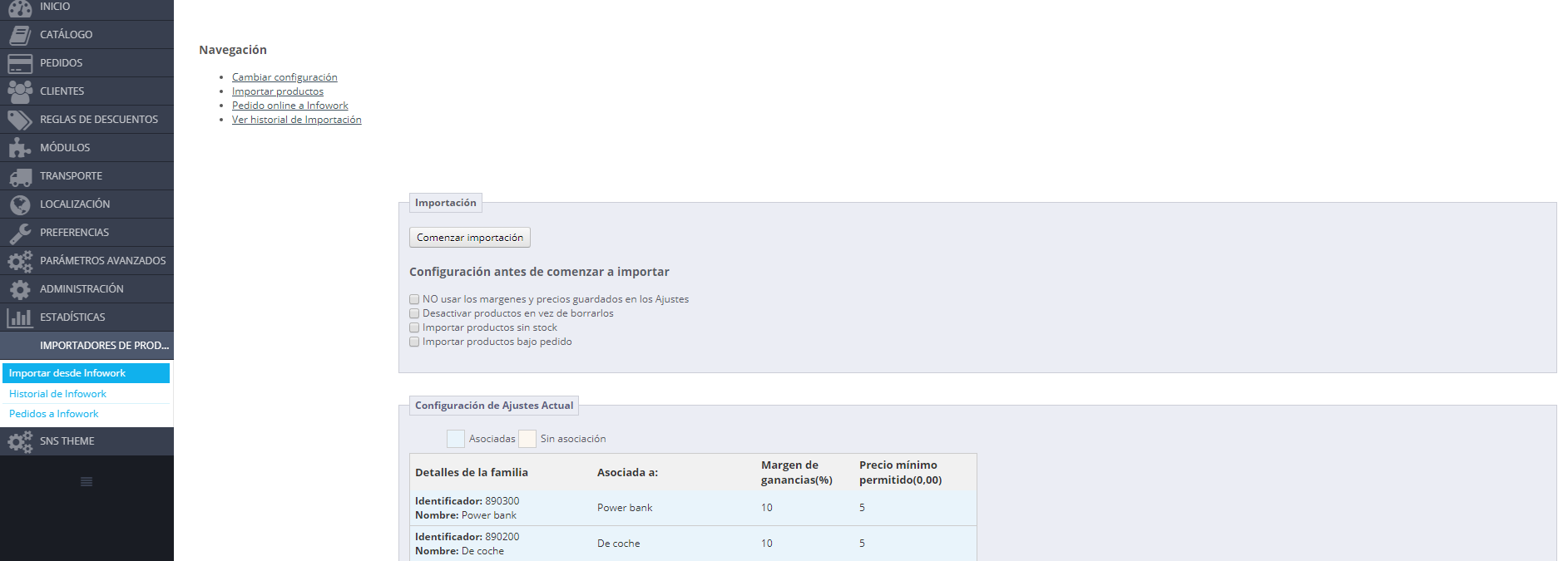Click the Sin asociación legend color box

527,439
